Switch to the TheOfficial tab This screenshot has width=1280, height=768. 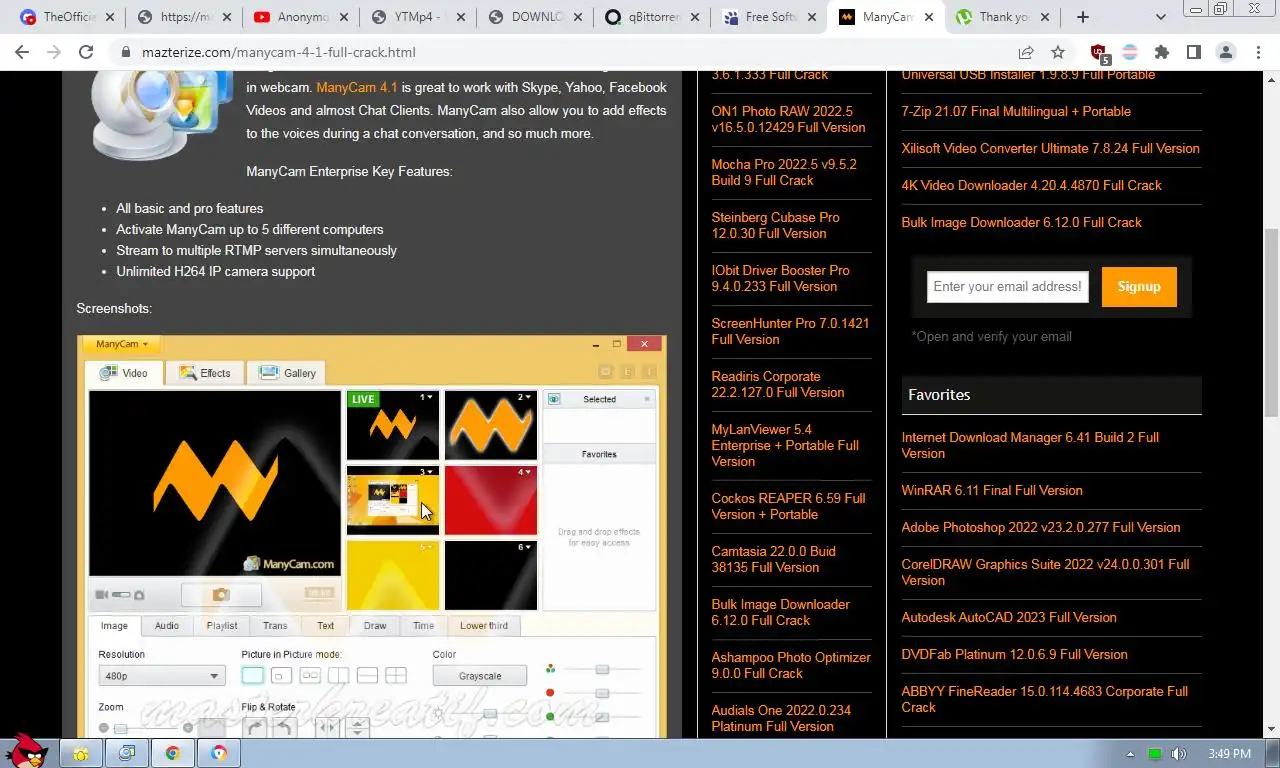point(69,17)
